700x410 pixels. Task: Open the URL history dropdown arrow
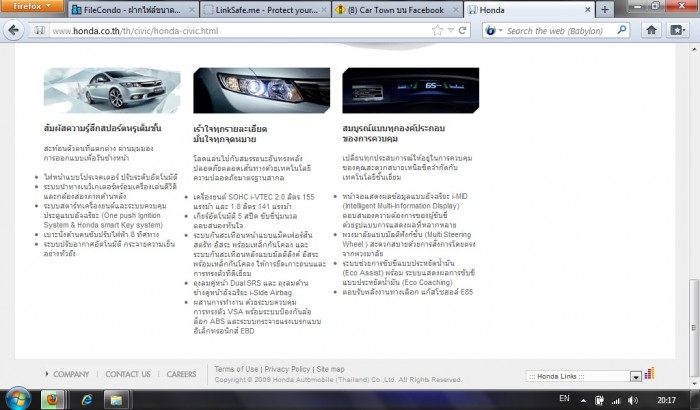[x=450, y=30]
